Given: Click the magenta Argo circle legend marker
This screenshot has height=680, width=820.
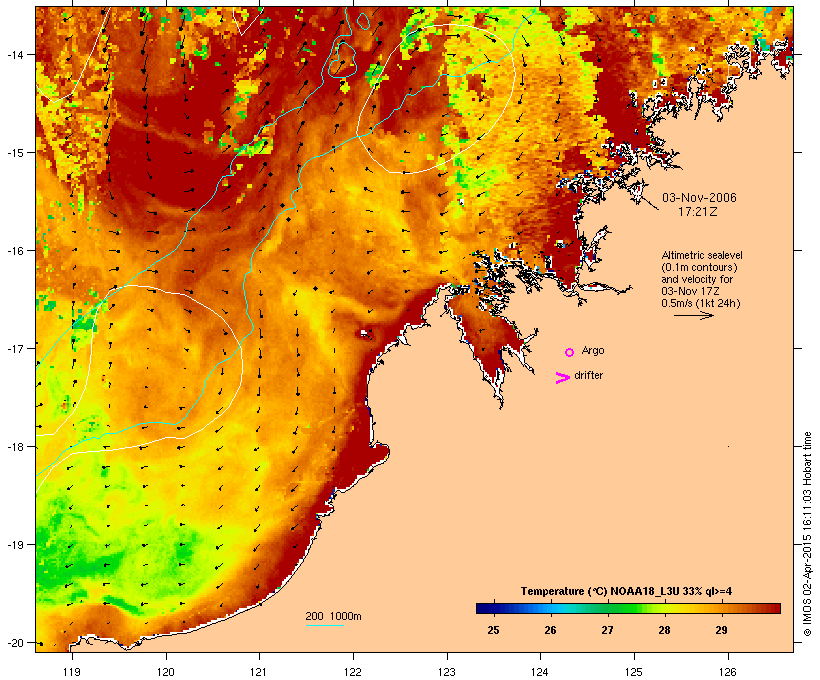Looking at the screenshot, I should click(570, 352).
